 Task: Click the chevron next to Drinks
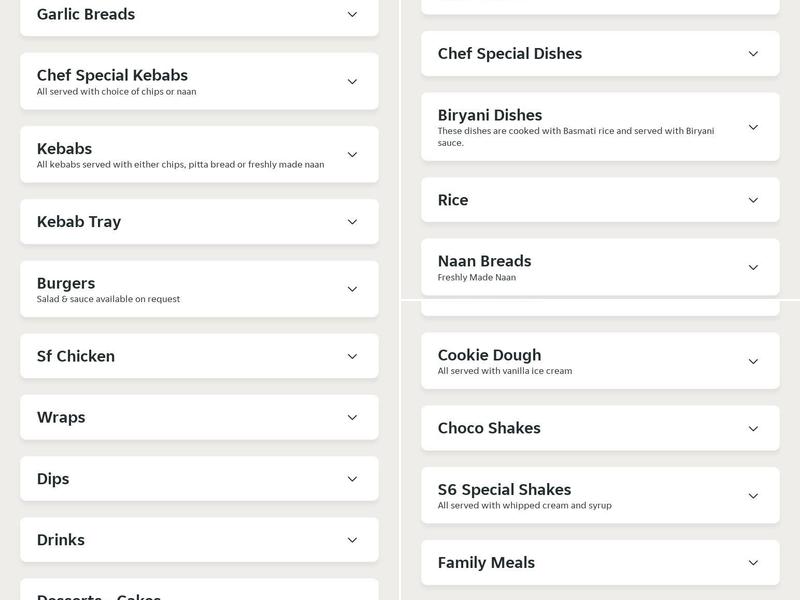coord(352,540)
